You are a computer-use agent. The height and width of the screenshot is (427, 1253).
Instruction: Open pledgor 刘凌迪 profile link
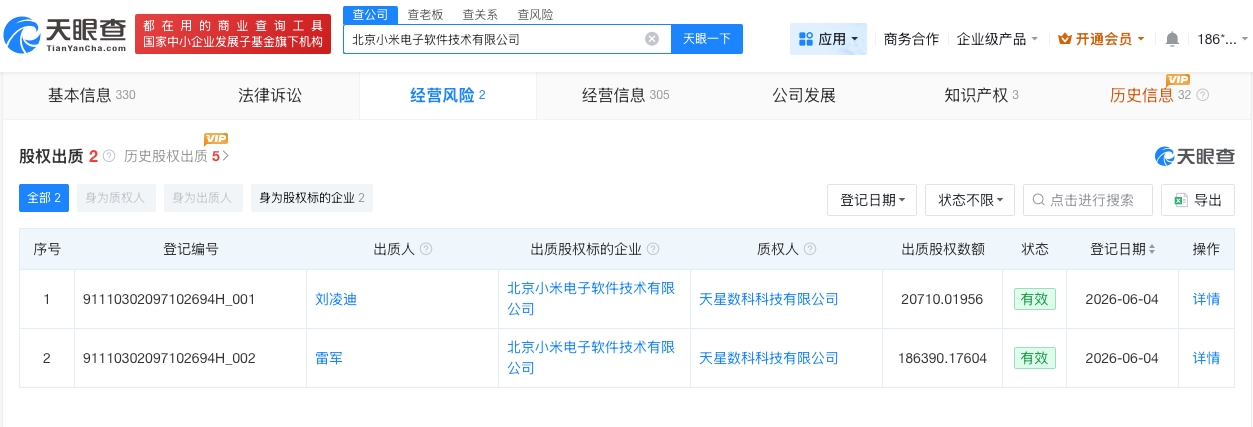coord(336,299)
